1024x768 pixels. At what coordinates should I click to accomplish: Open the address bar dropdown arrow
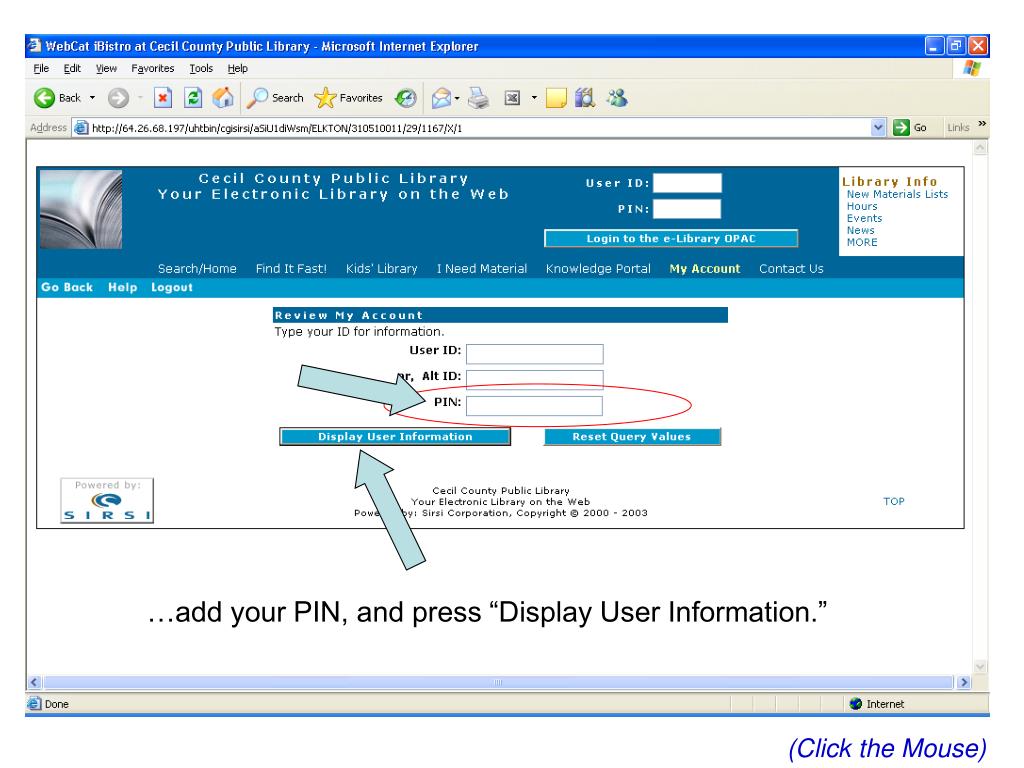click(878, 127)
